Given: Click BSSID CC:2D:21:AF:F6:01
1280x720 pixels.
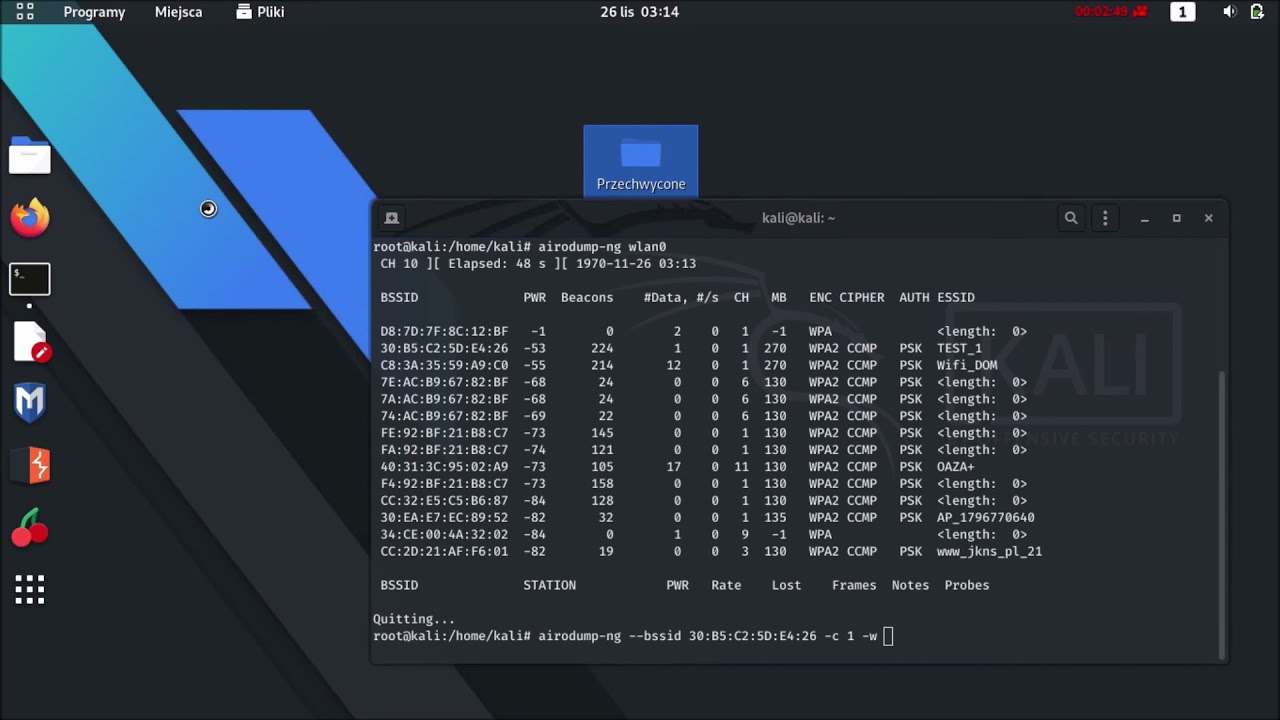Looking at the screenshot, I should [x=444, y=552].
